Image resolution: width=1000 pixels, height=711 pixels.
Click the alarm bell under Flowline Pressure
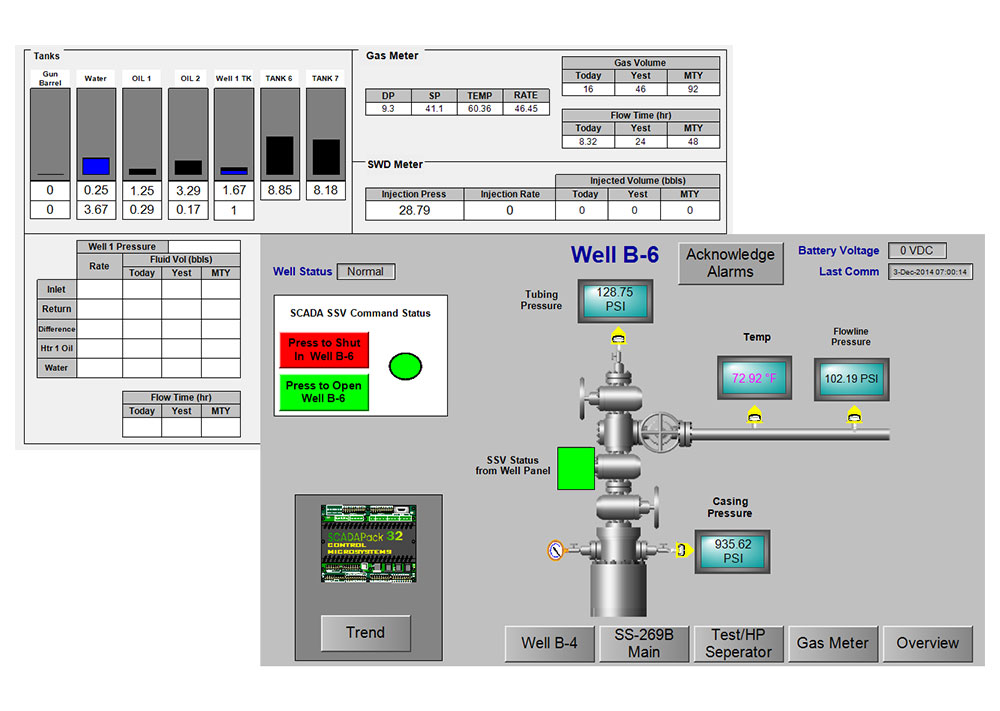tap(853, 416)
